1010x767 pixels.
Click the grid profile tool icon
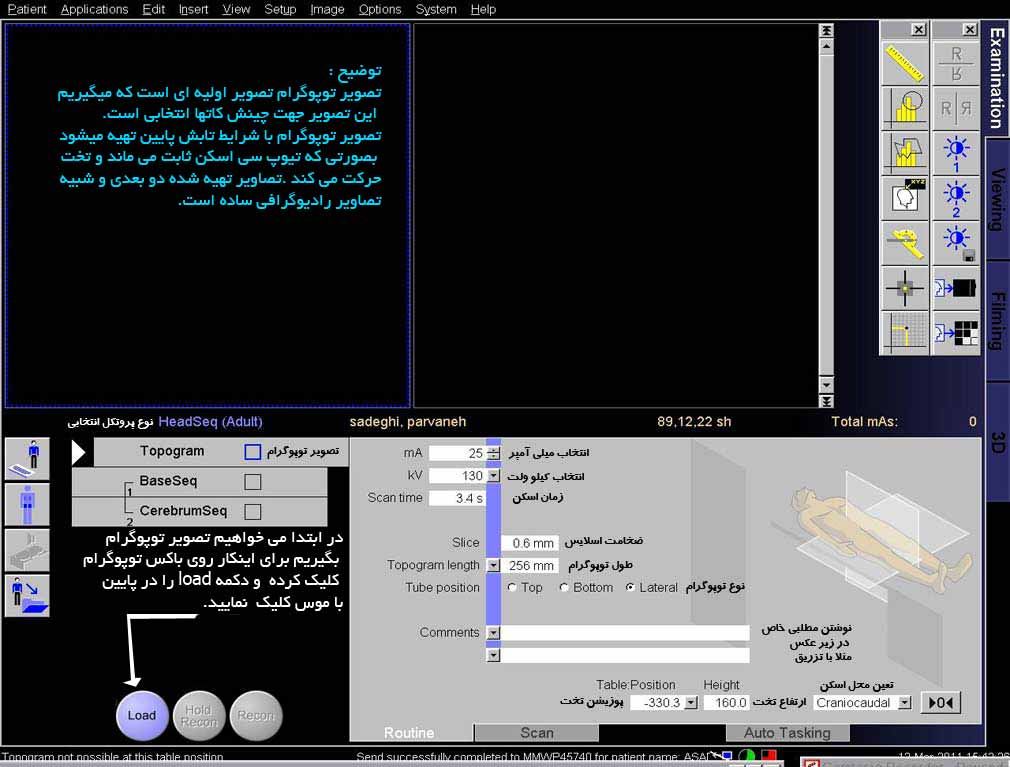coord(905,332)
